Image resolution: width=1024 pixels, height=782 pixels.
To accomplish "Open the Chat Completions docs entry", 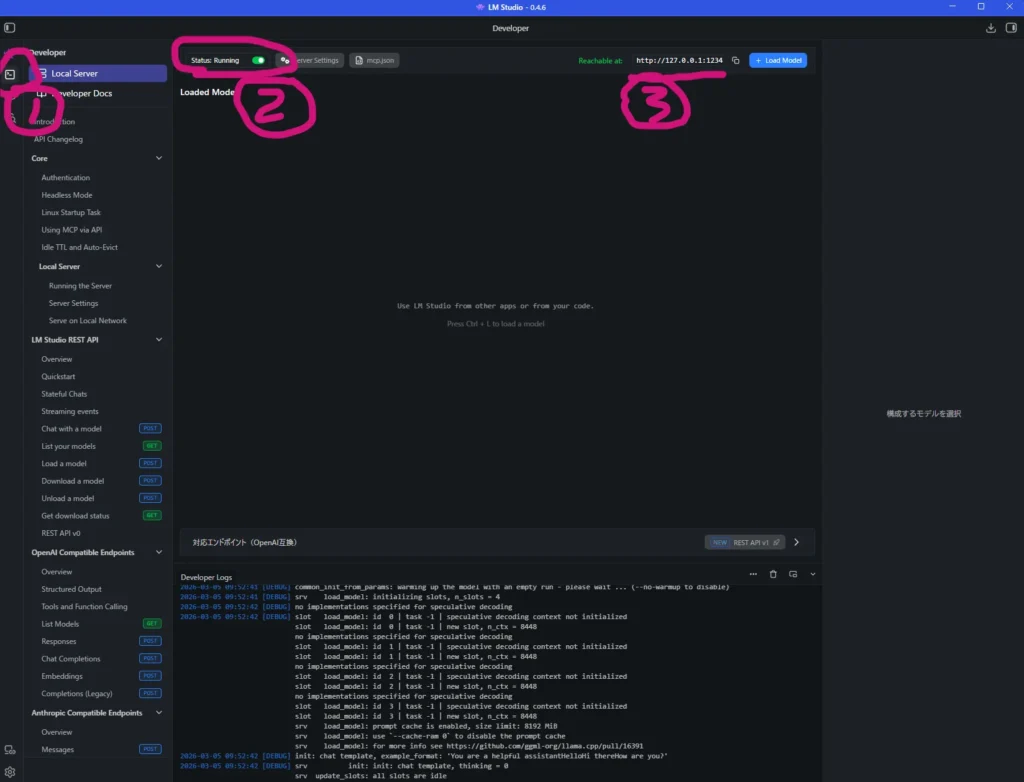I will click(x=70, y=659).
